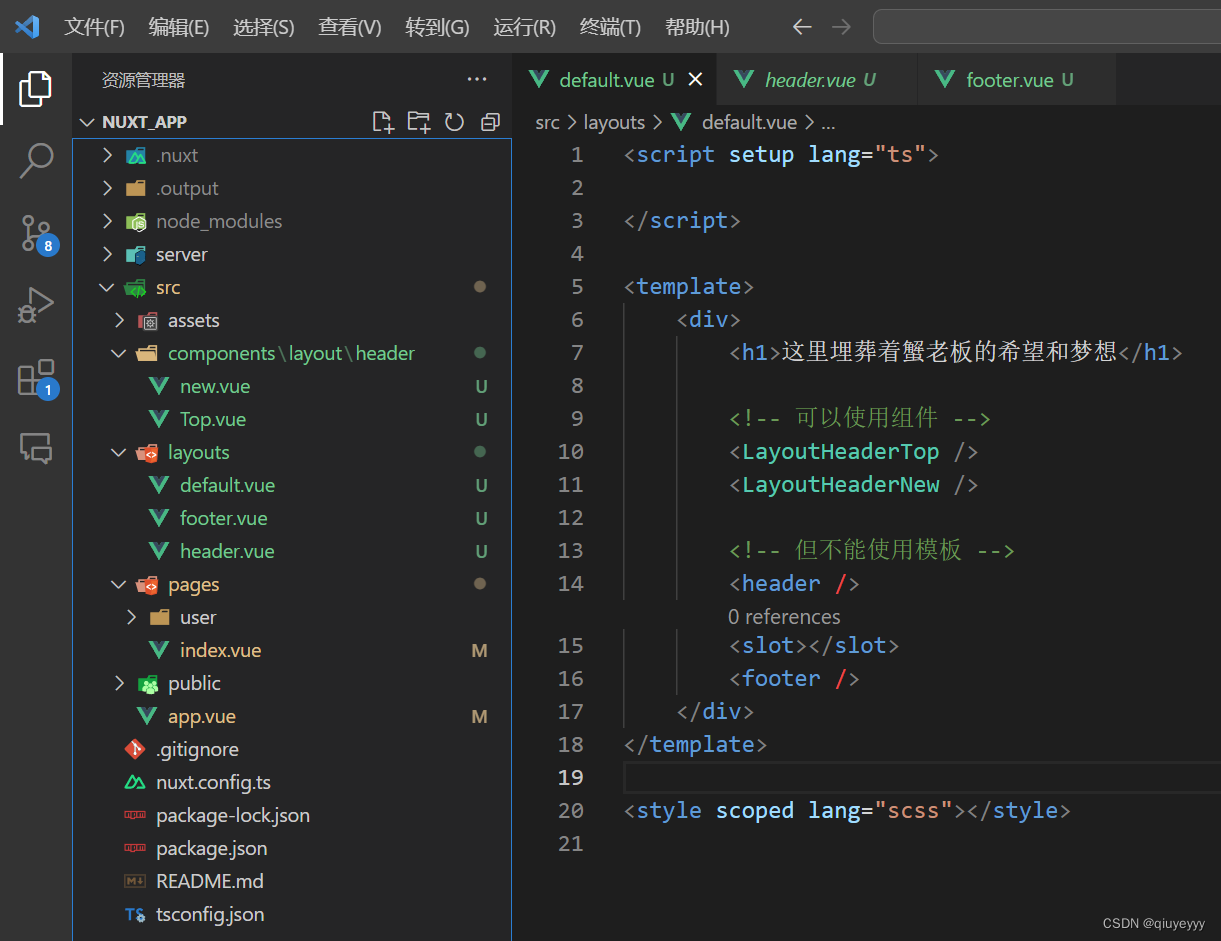Click the Vue icon of app.vue
1221x941 pixels.
pyautogui.click(x=147, y=717)
